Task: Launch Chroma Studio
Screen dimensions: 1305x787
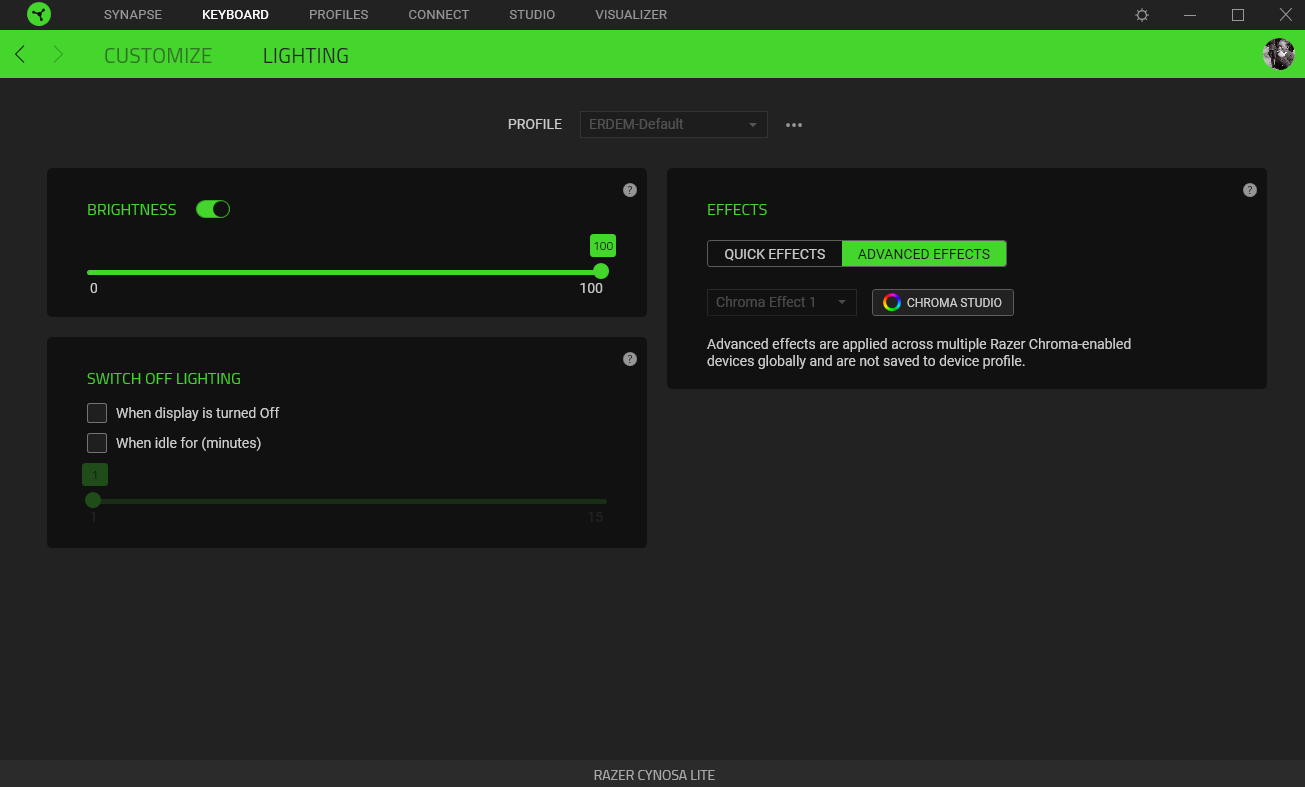Action: (x=943, y=302)
